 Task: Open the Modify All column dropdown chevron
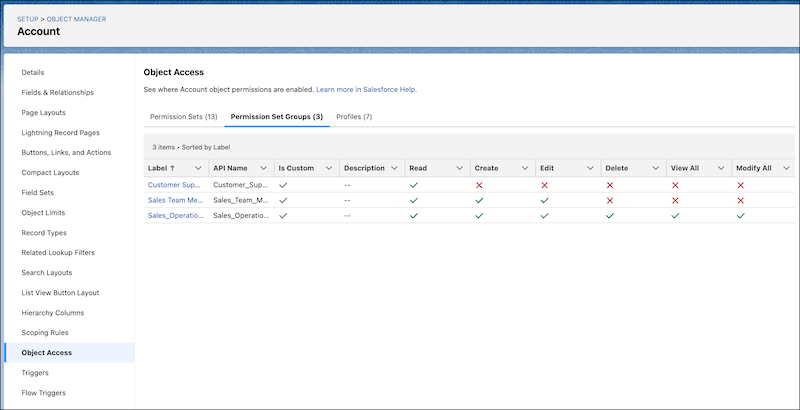(786, 168)
